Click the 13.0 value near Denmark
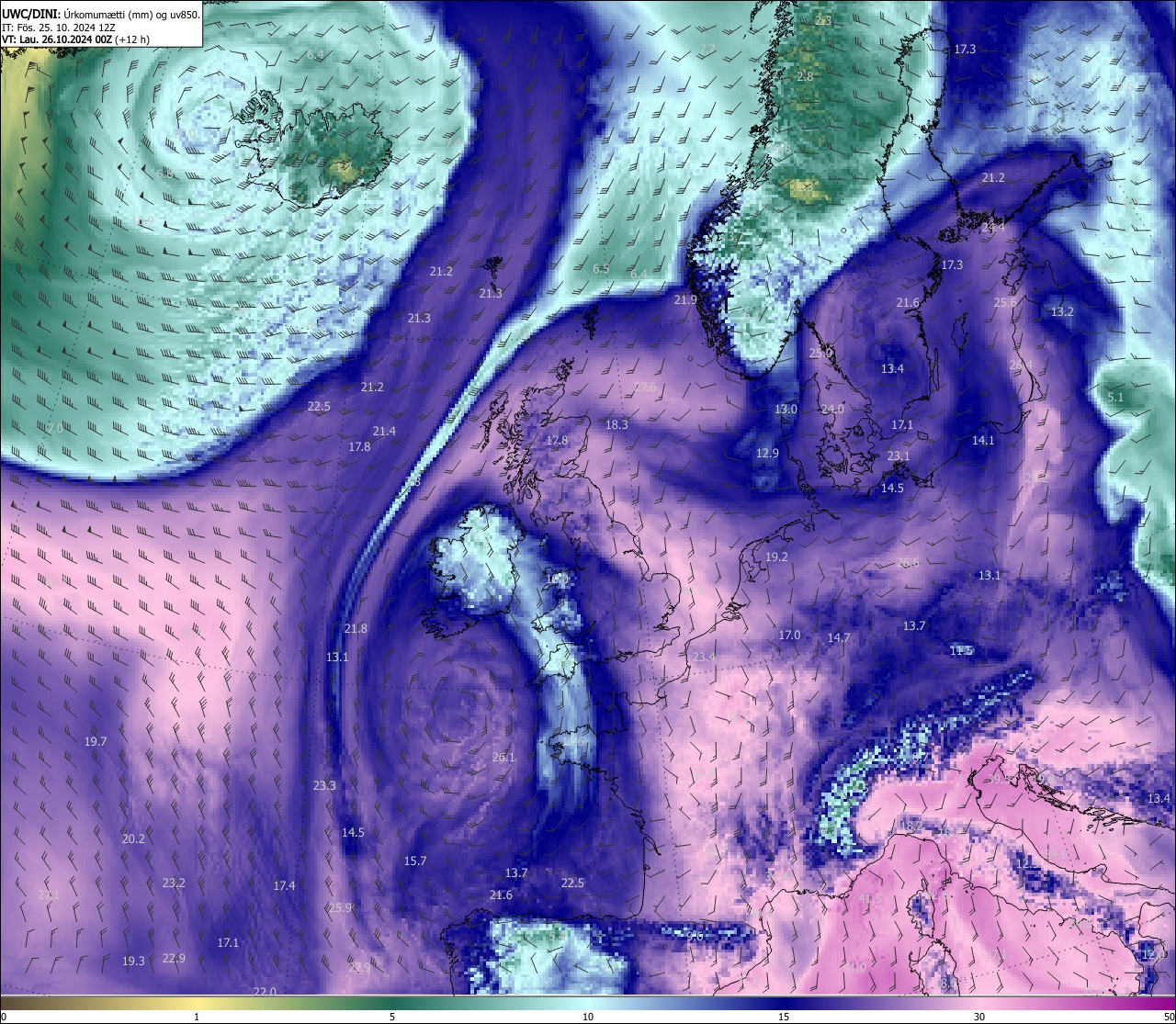The width and height of the screenshot is (1176, 1024). [x=786, y=409]
